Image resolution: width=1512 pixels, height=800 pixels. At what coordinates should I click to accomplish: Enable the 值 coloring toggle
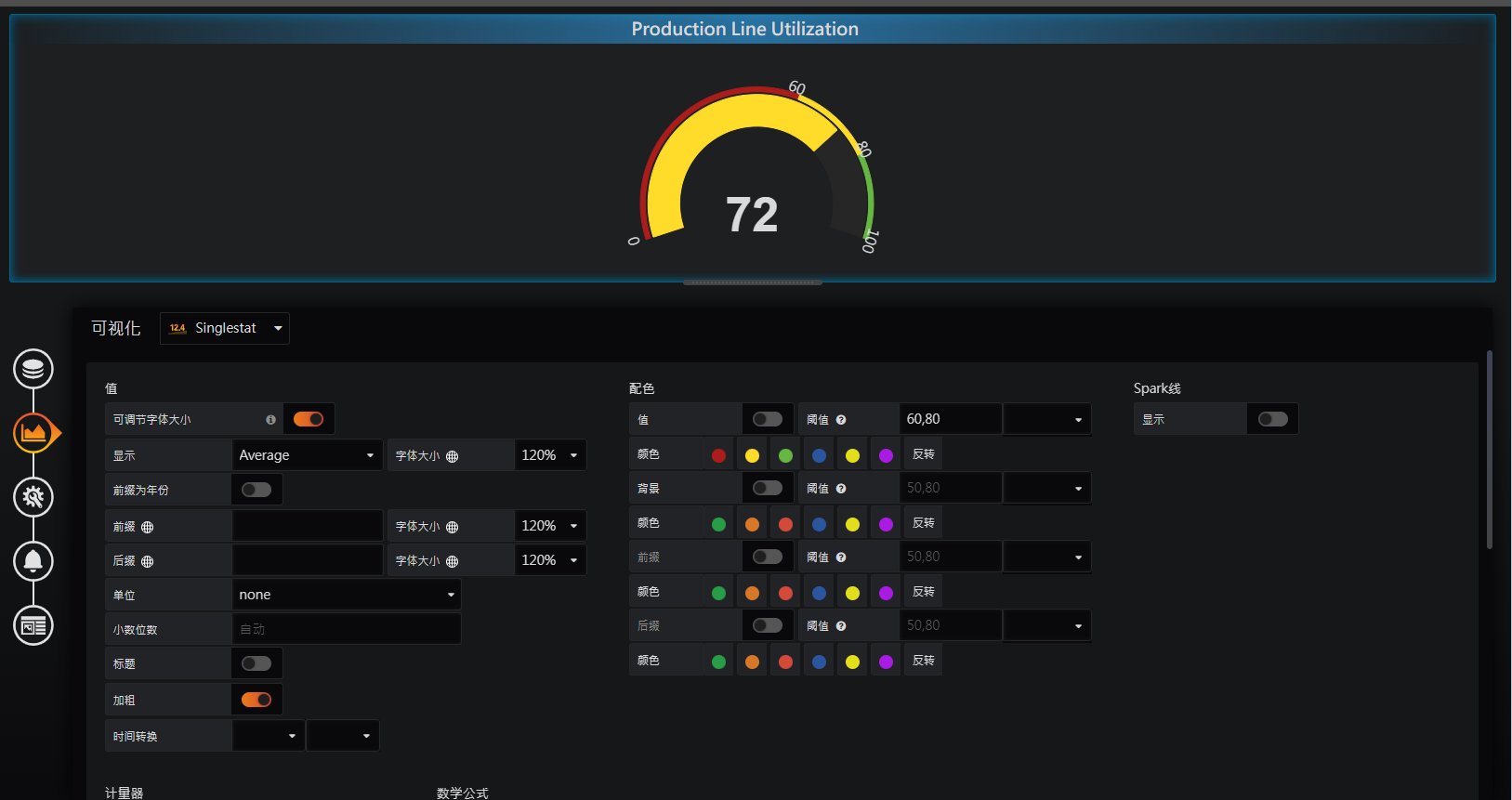point(768,419)
